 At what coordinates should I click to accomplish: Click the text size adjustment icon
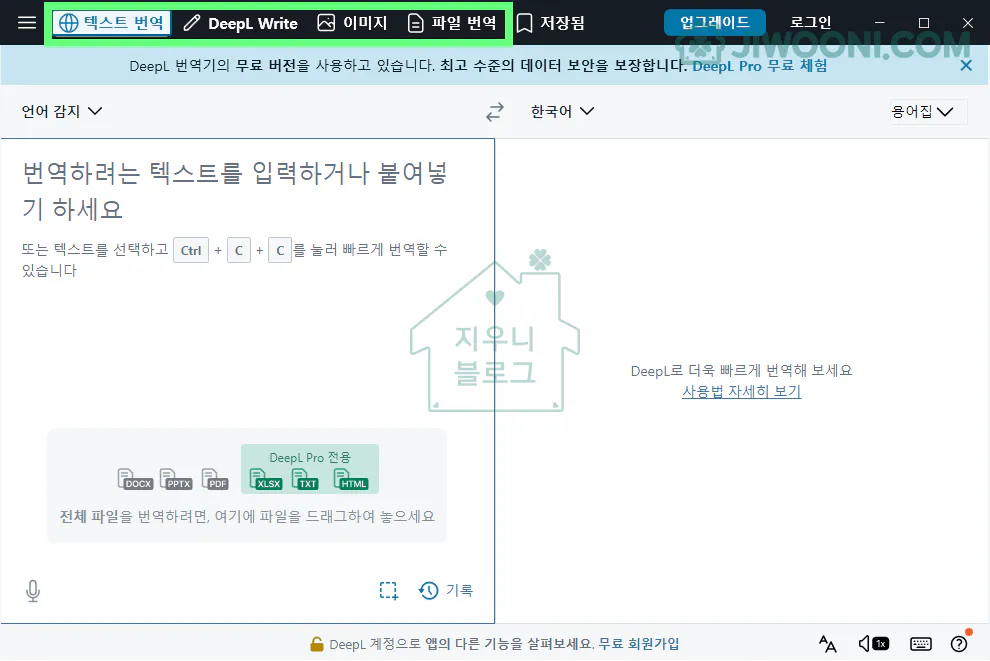[827, 644]
